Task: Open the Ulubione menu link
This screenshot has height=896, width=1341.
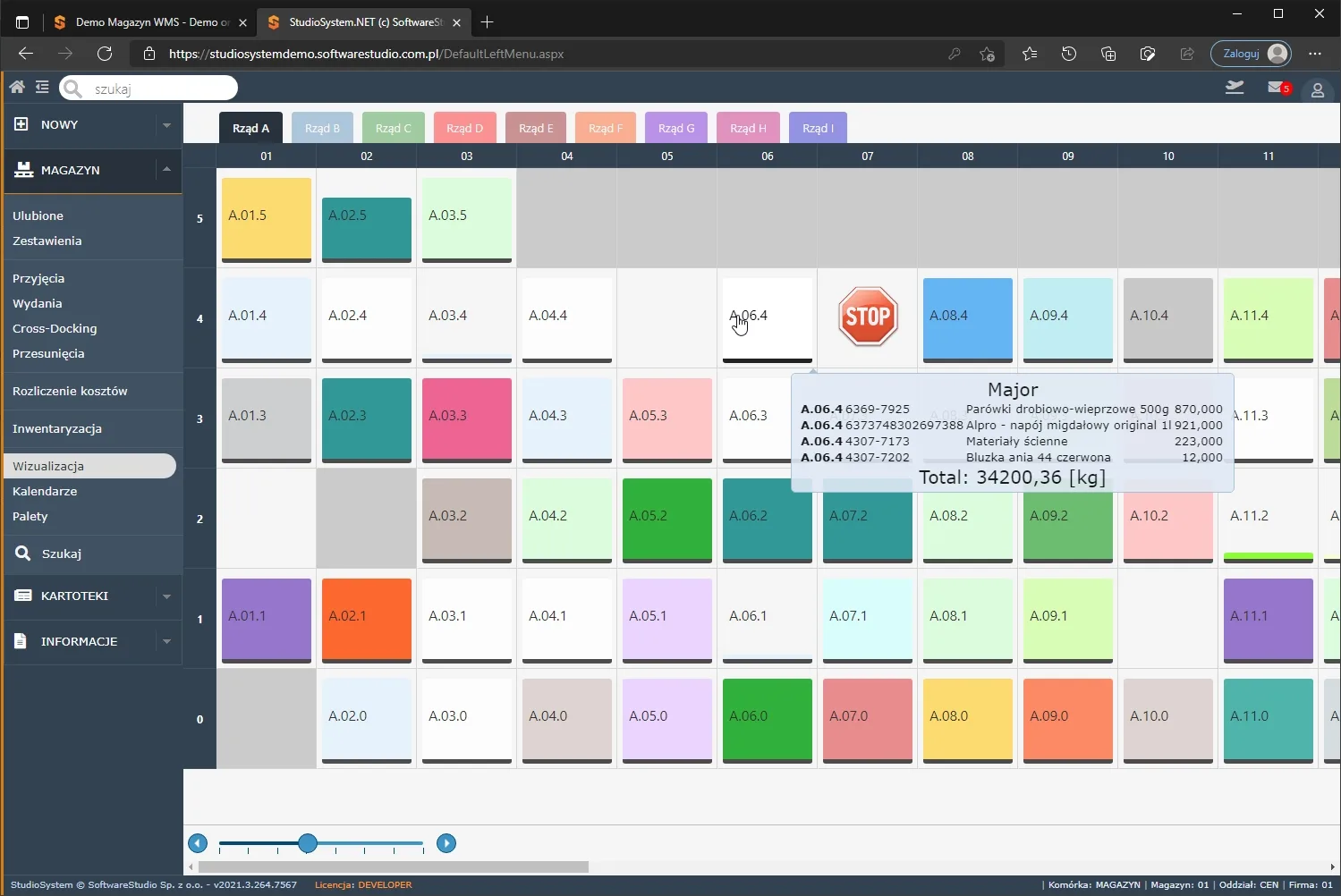Action: tap(38, 216)
